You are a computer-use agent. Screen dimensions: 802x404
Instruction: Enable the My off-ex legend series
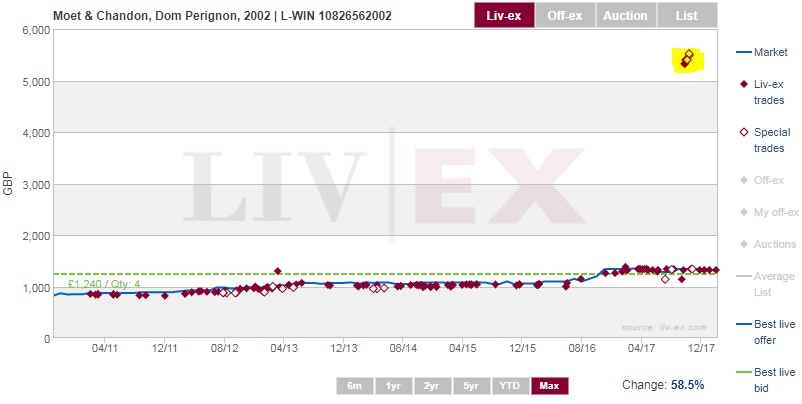tap(769, 212)
